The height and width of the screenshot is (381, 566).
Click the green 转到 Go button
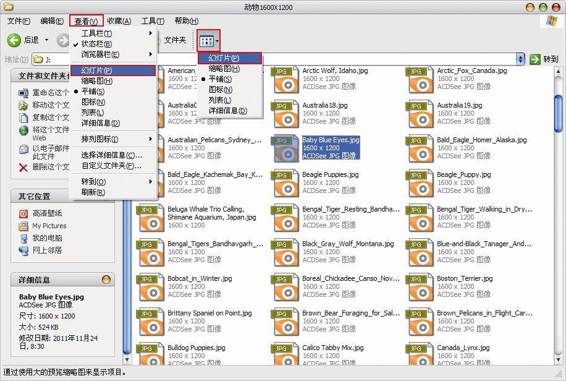[544, 59]
